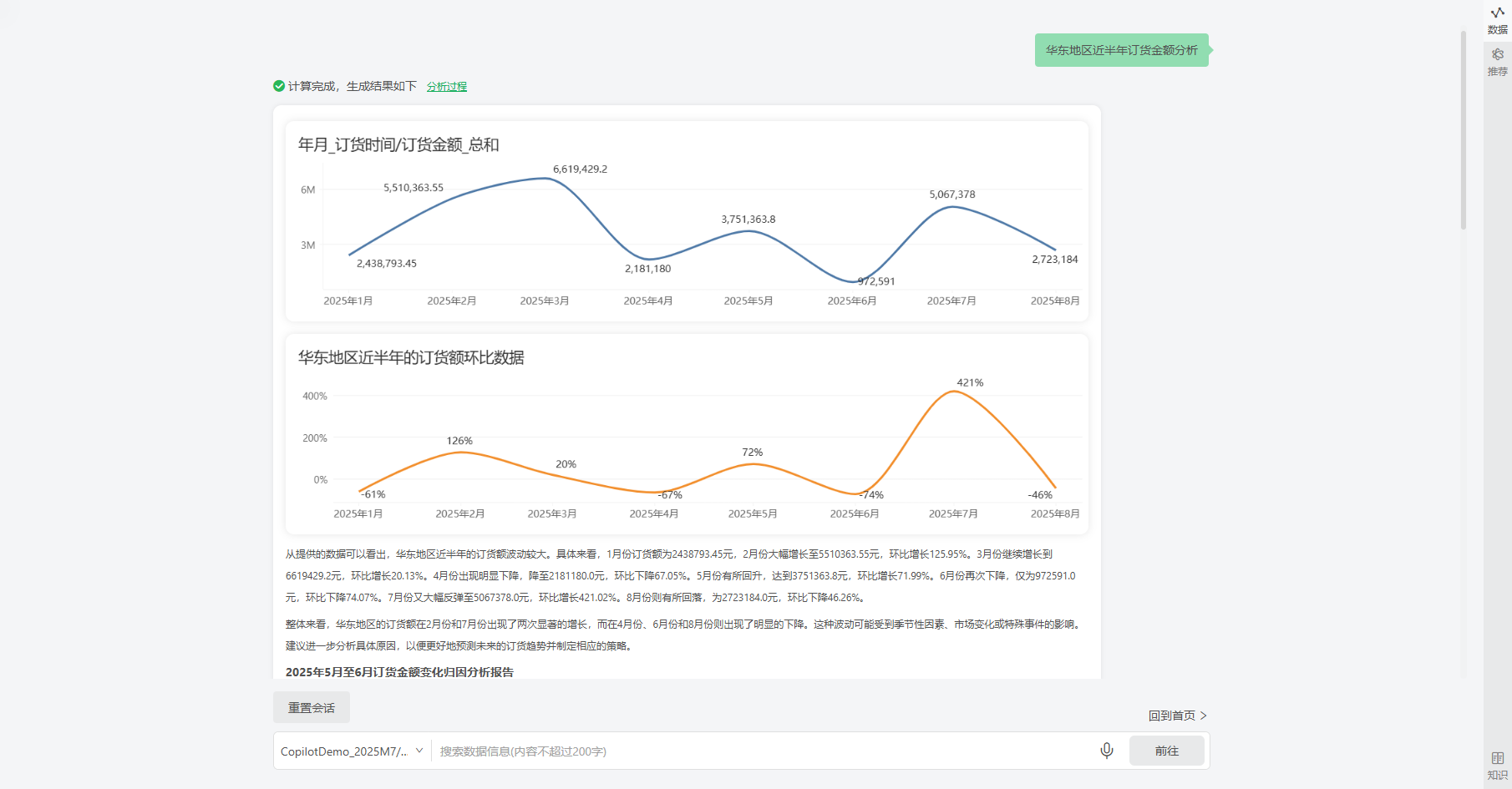Click the 972,591 low point on blue chart
1512x789 pixels.
(876, 281)
